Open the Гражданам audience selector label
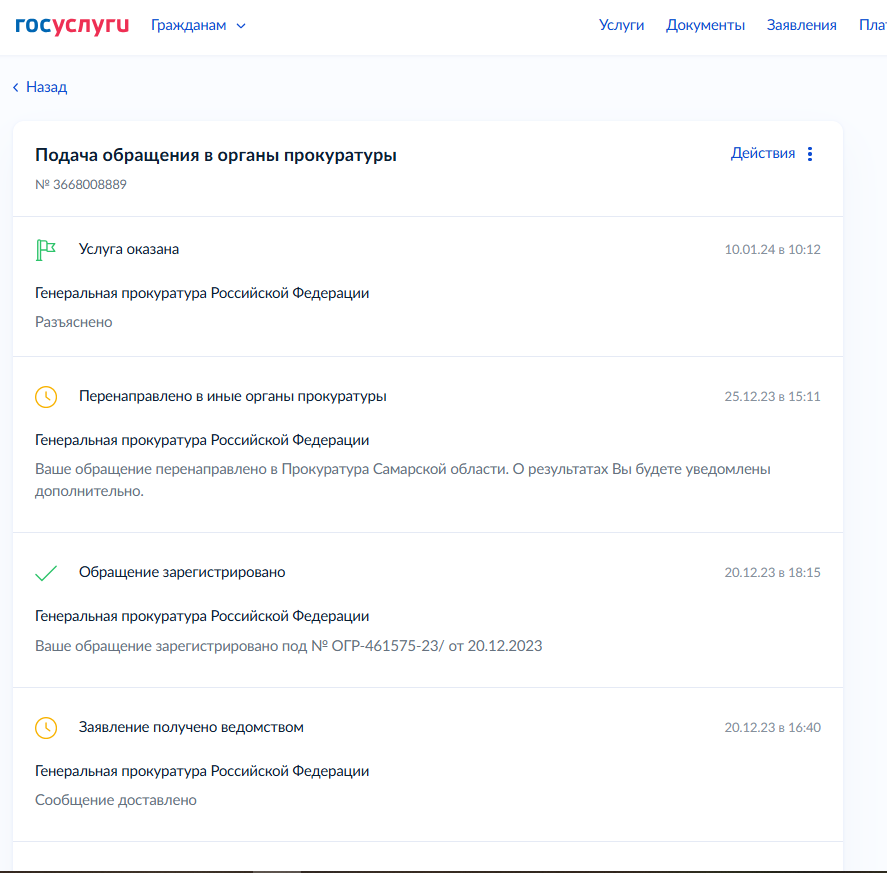887x873 pixels. pos(188,25)
